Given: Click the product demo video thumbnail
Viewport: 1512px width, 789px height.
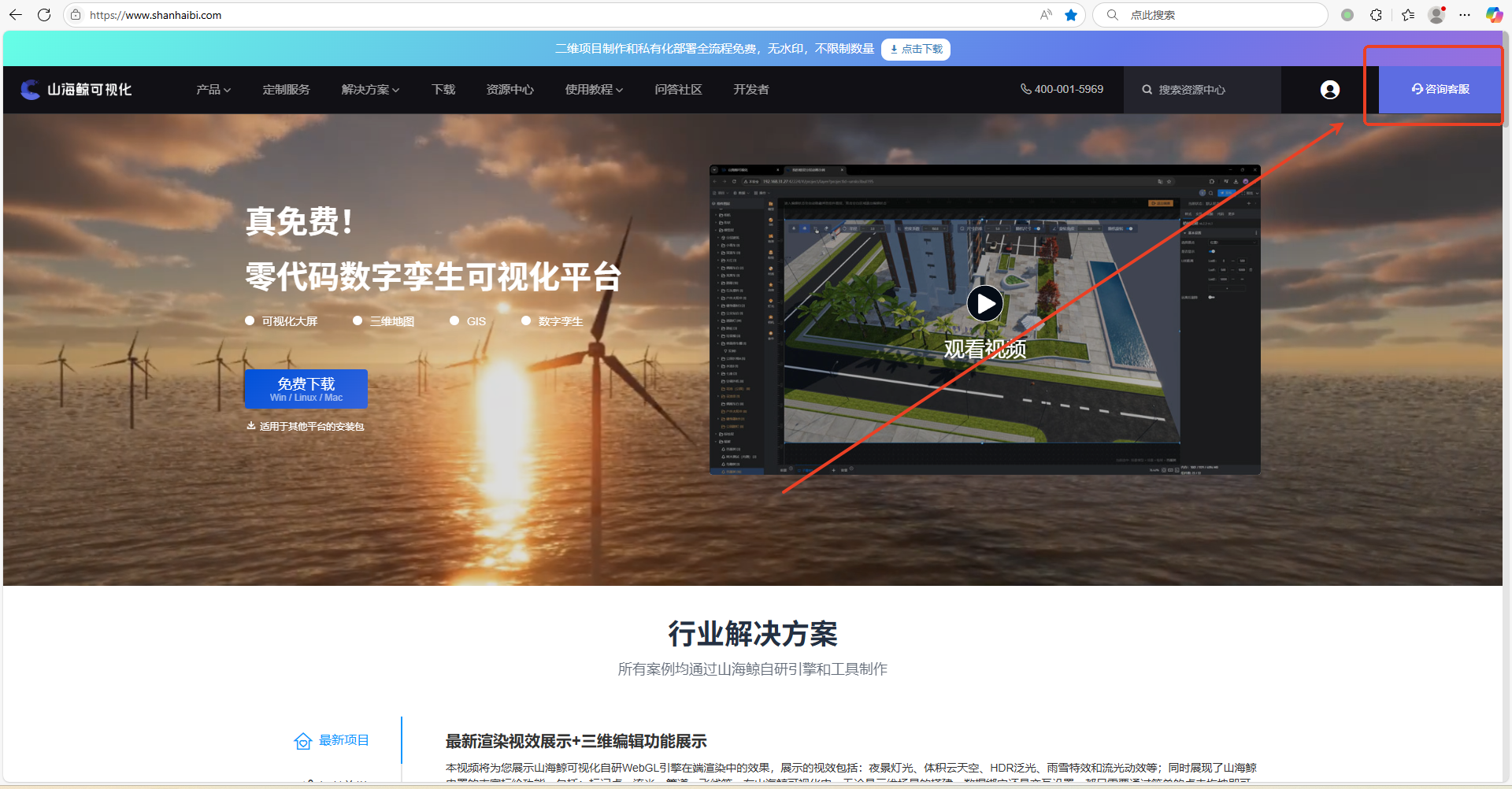Looking at the screenshot, I should tap(984, 320).
